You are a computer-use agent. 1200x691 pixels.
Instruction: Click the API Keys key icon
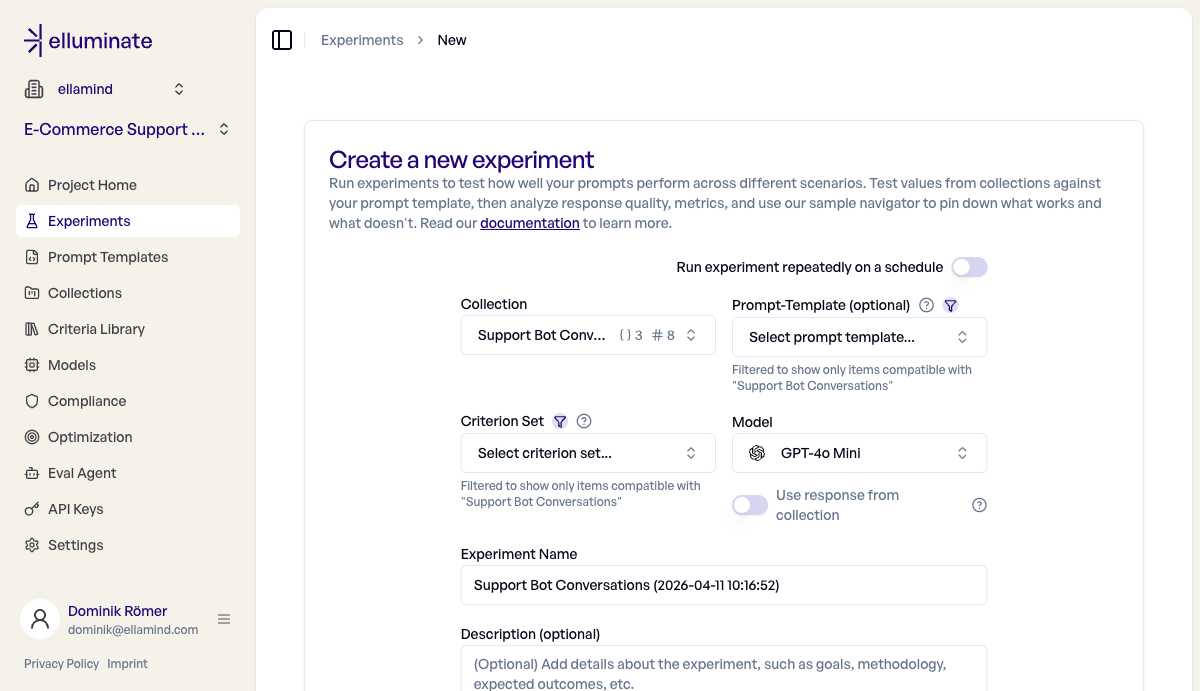coord(33,508)
